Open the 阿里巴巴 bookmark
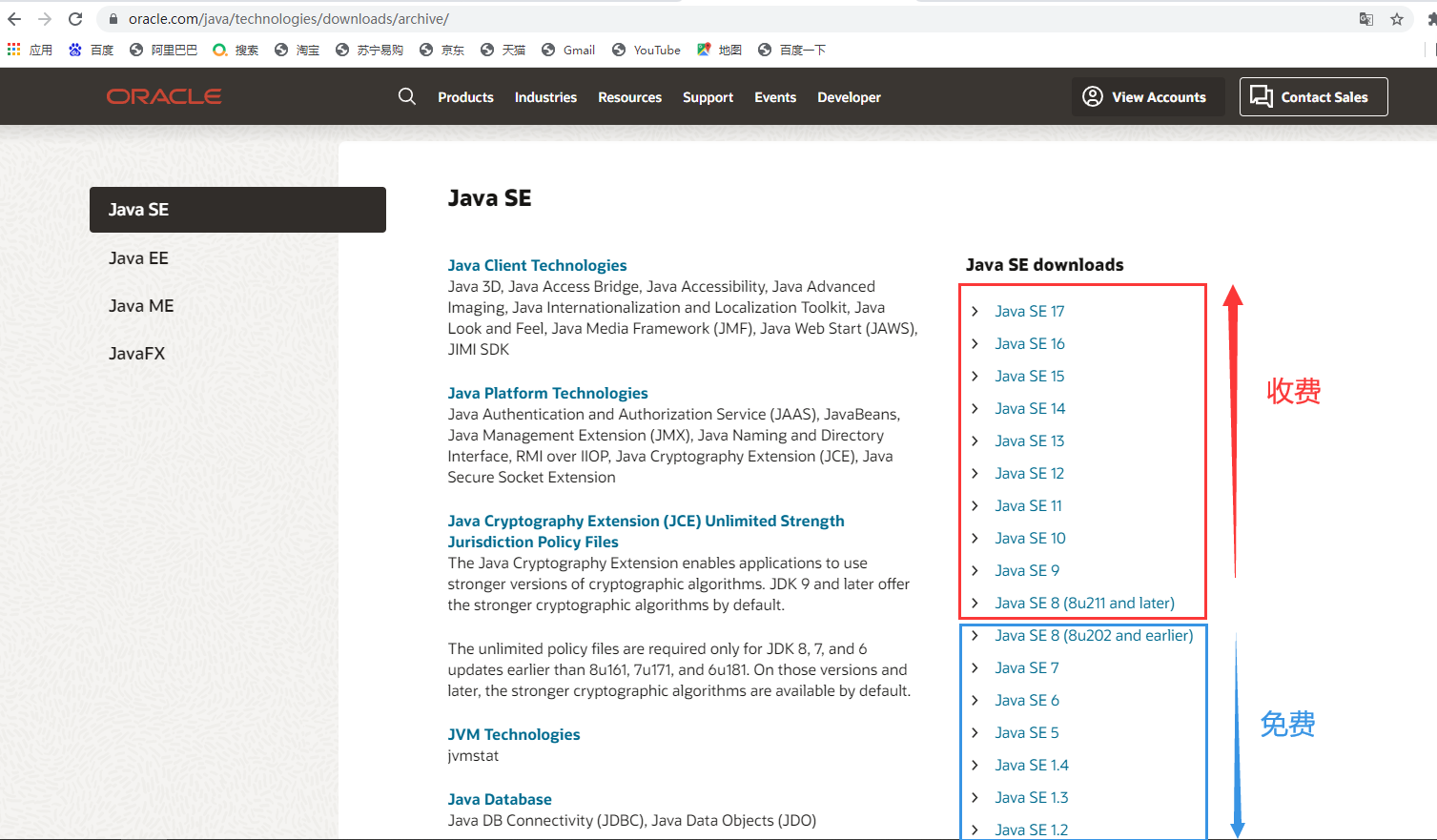Screen dimensions: 1437x840 163,50
